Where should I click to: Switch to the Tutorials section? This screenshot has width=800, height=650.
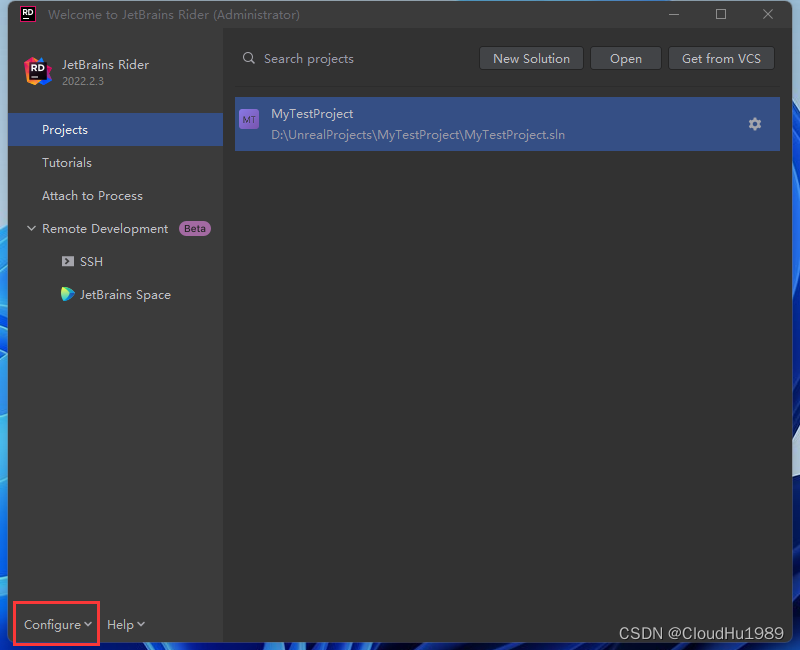pyautogui.click(x=116, y=163)
